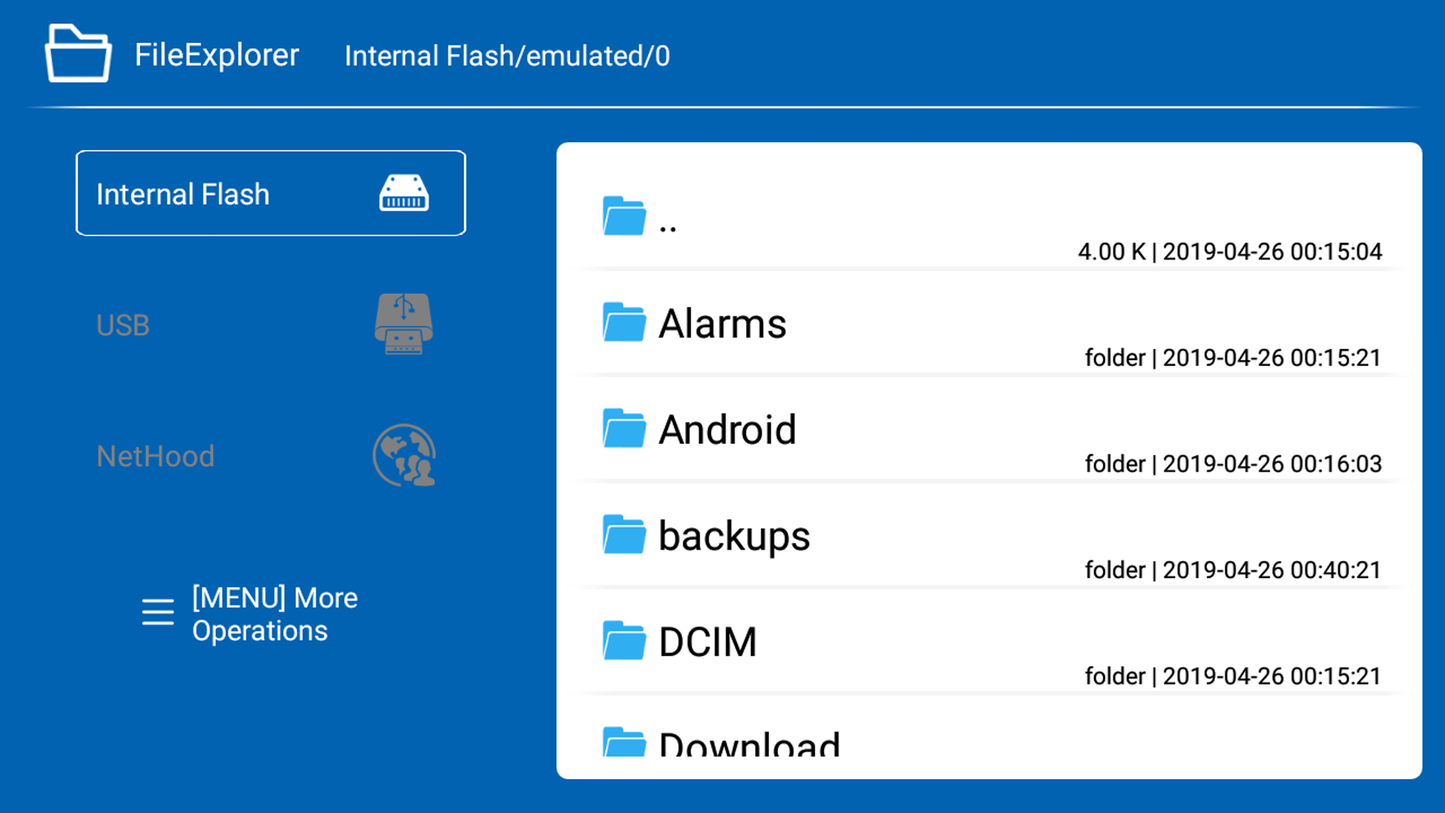1445x813 pixels.
Task: Switch to USB storage
Action: click(x=123, y=325)
